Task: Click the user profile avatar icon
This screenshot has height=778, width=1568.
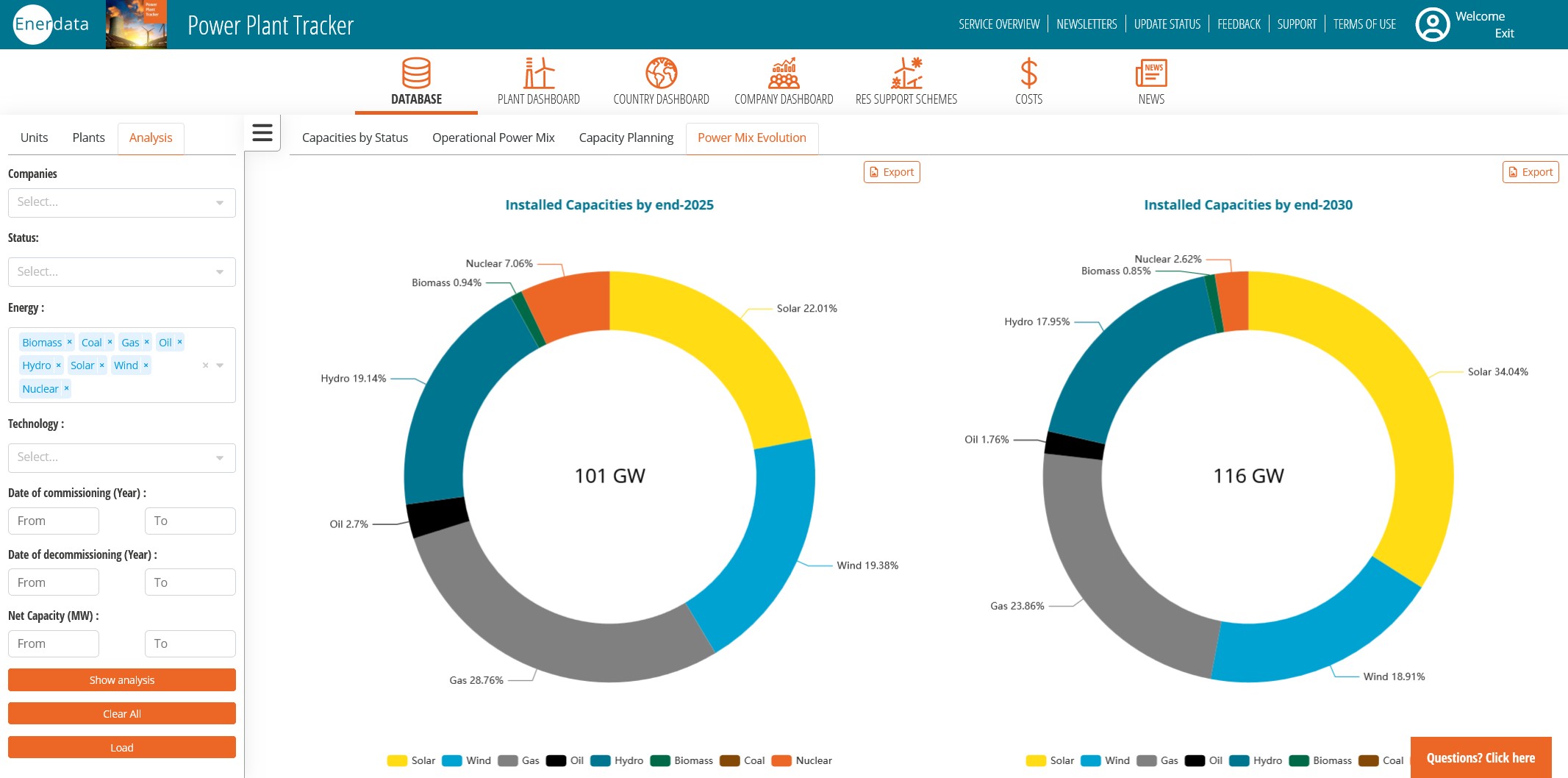Action: [1432, 25]
